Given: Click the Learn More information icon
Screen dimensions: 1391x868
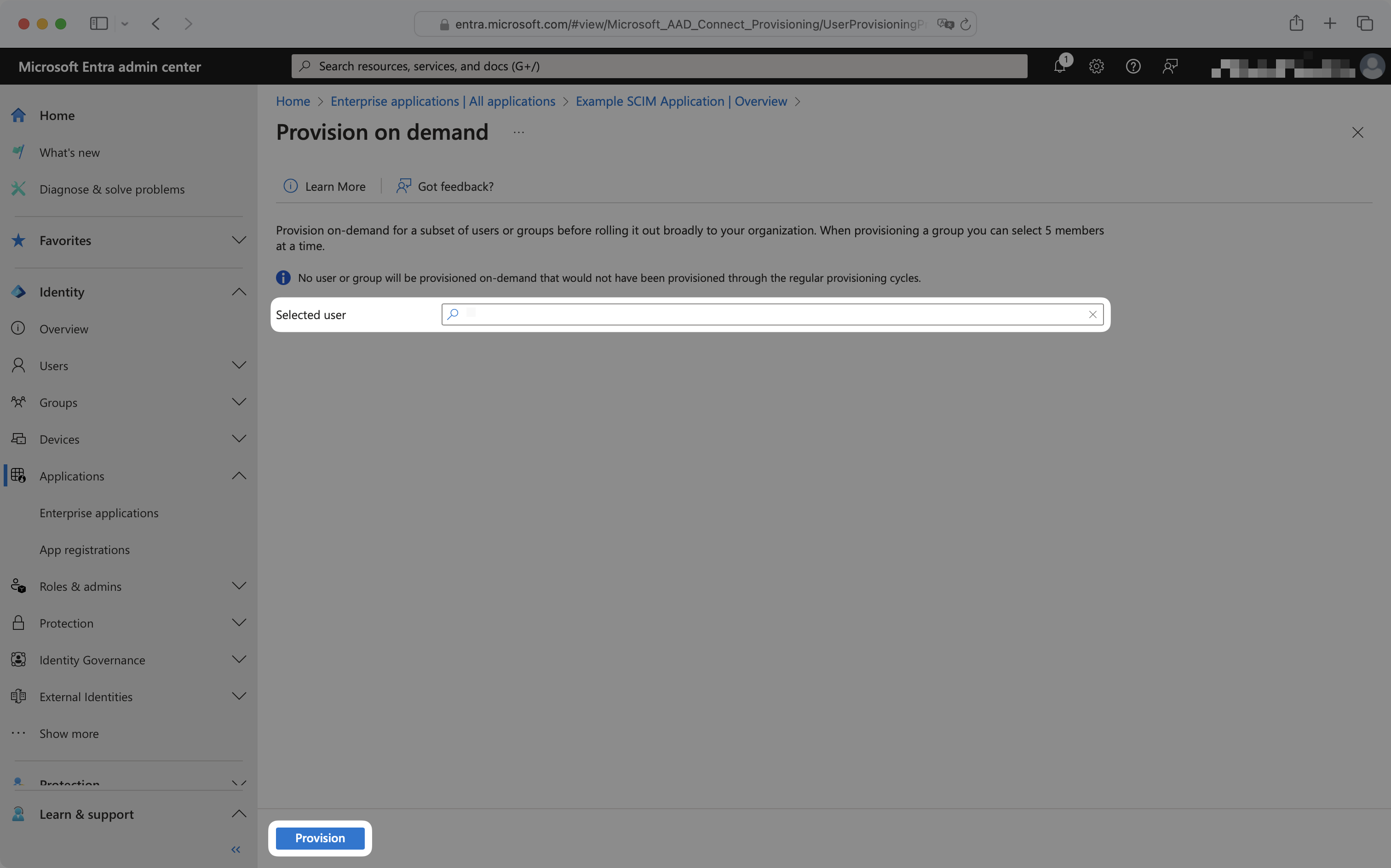Looking at the screenshot, I should point(291,185).
